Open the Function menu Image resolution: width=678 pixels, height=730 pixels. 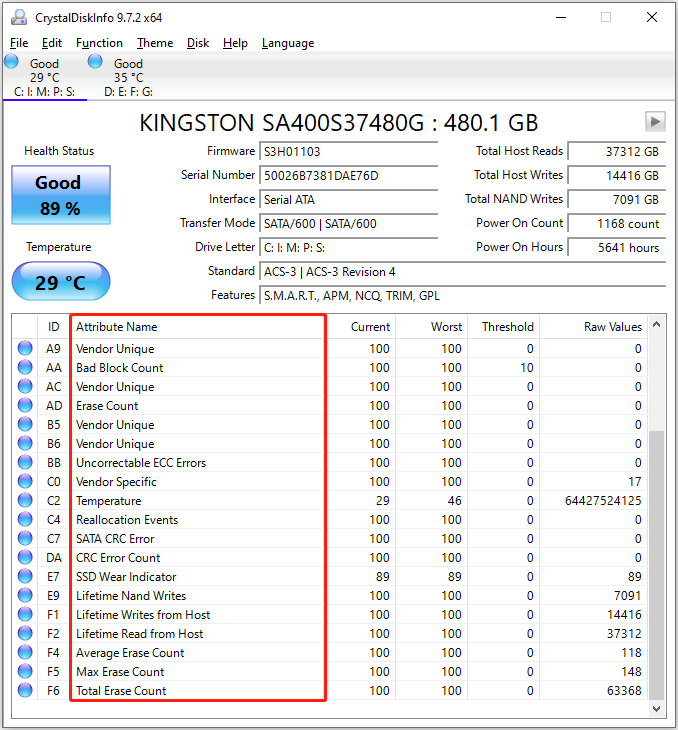(x=99, y=43)
